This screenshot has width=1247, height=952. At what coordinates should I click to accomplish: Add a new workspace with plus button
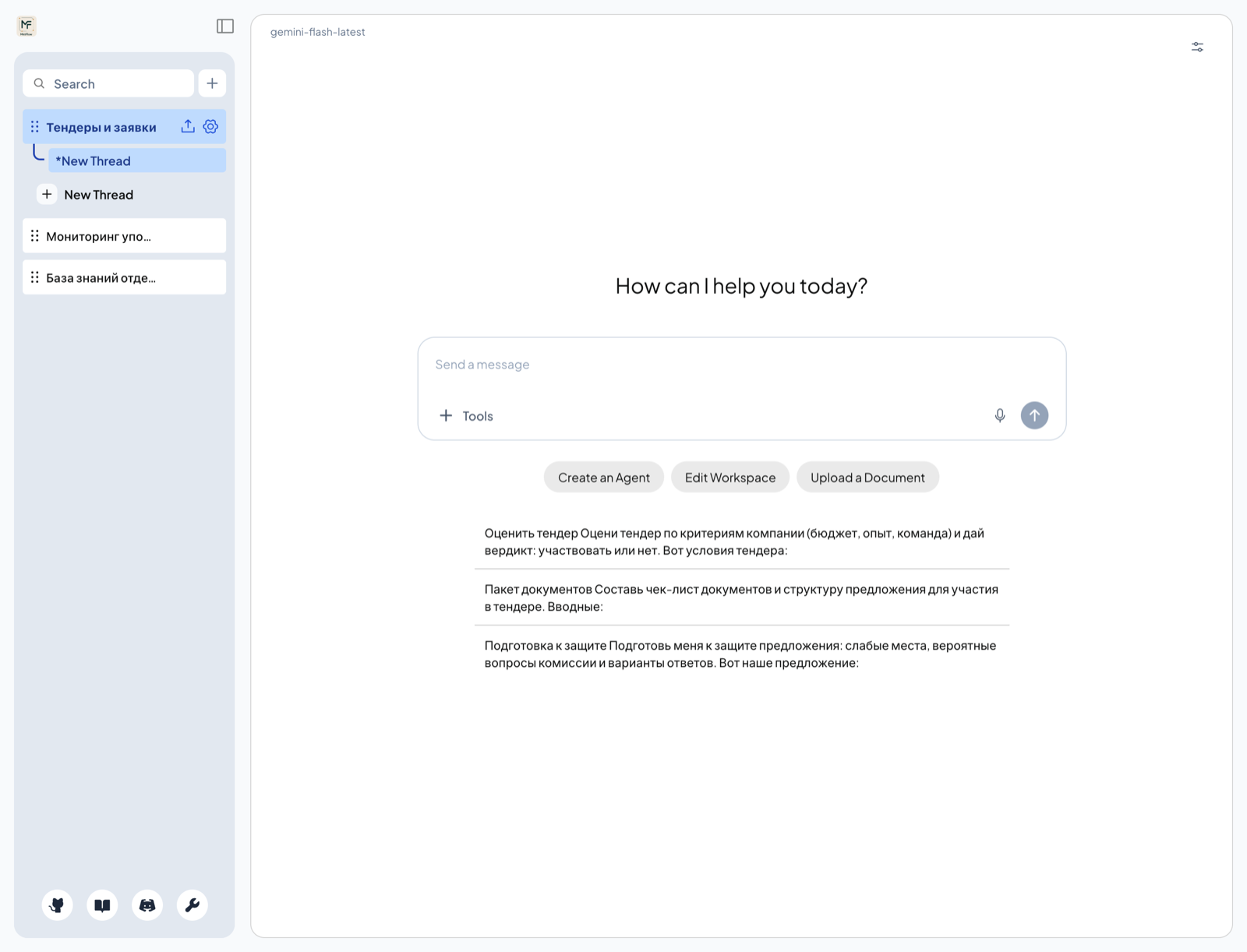click(x=212, y=83)
